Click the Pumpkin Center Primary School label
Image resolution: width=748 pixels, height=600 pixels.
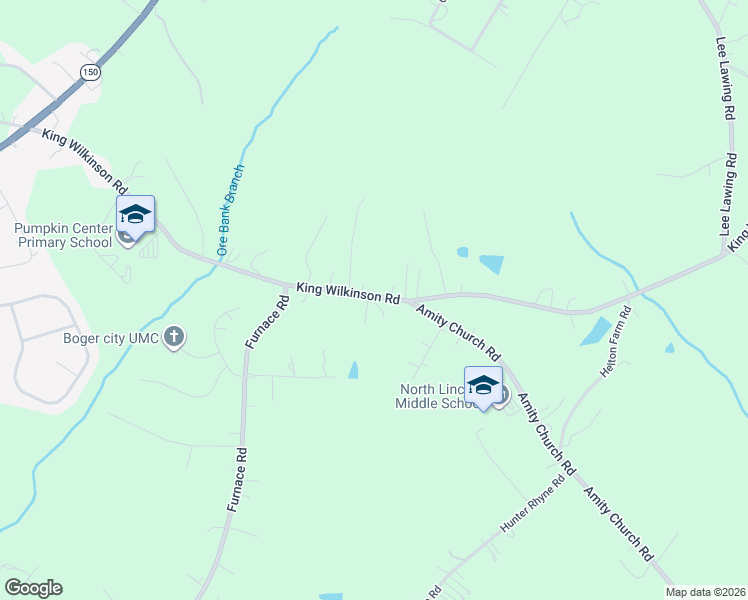(x=64, y=236)
